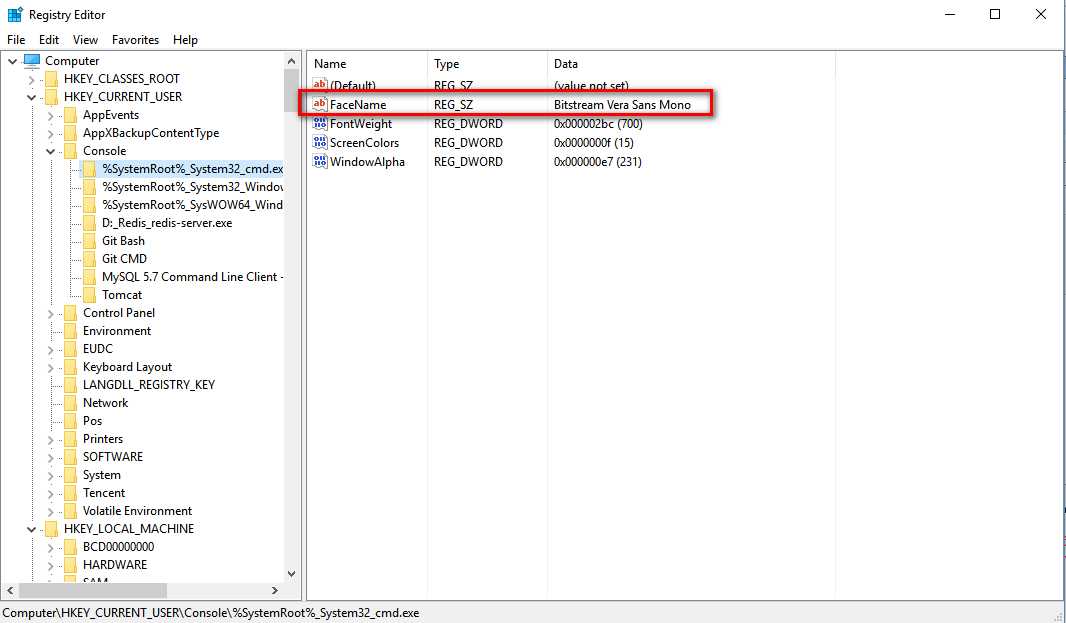Select the System key

coord(101,475)
